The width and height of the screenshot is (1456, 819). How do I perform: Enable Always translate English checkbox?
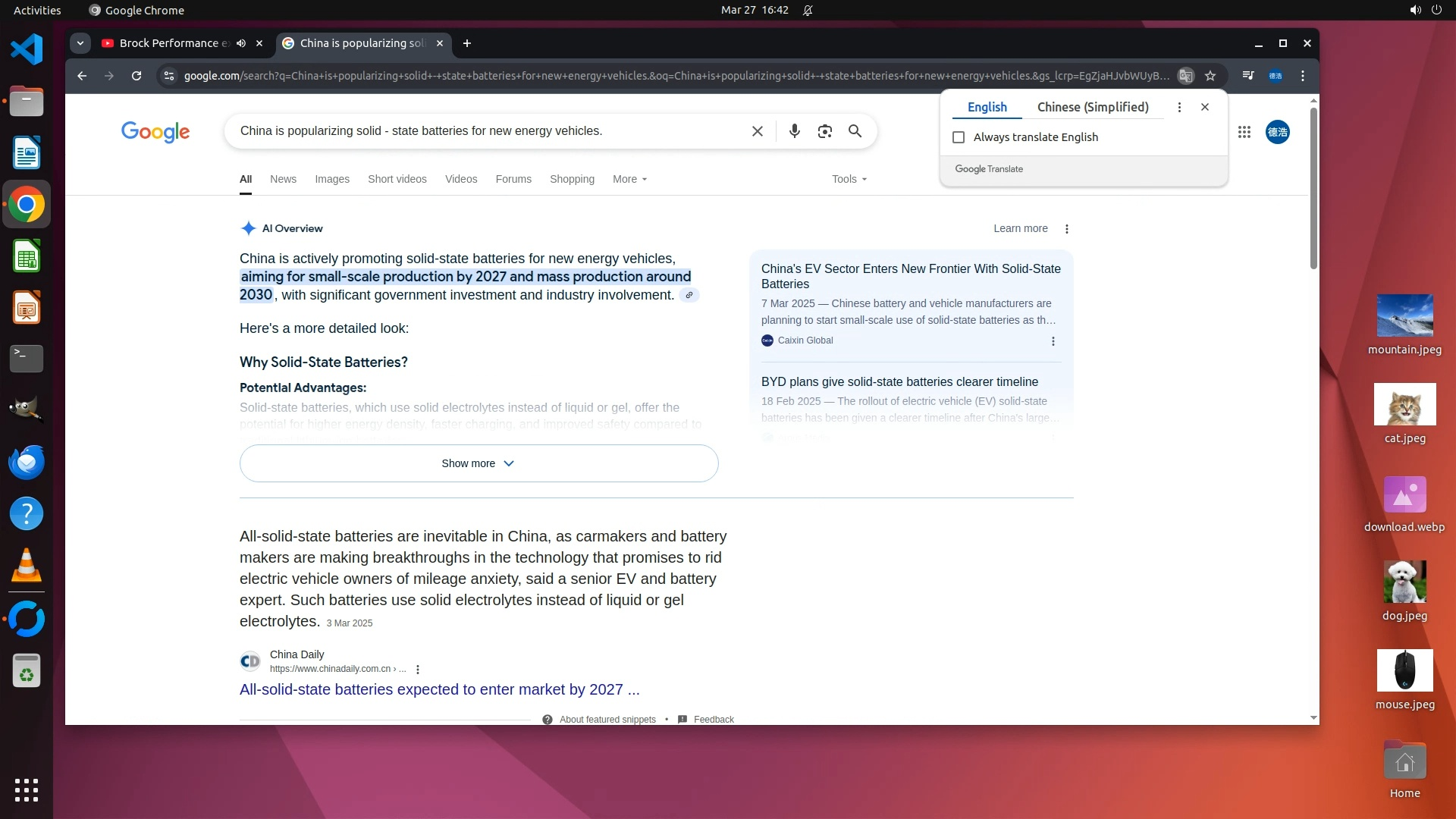point(959,137)
